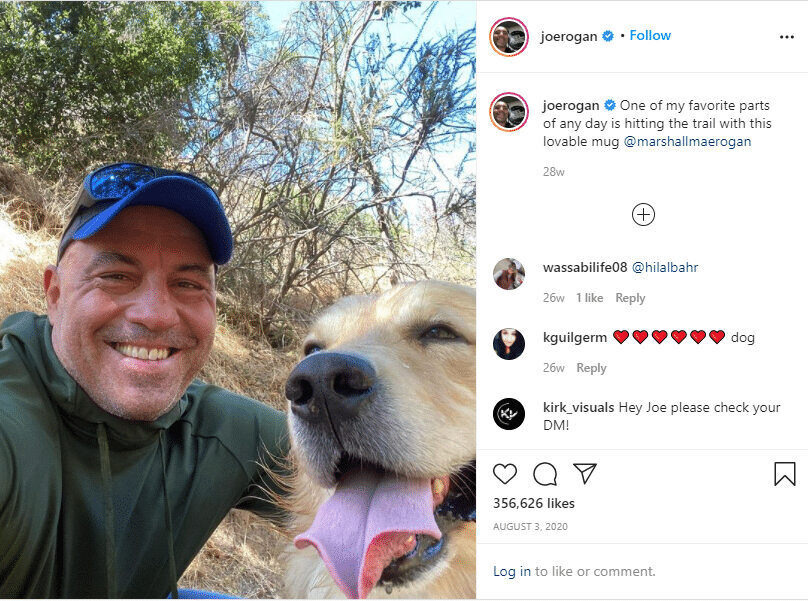The image size is (808, 601).
Task: Click kirk_visuals' avatar
Action: [509, 415]
